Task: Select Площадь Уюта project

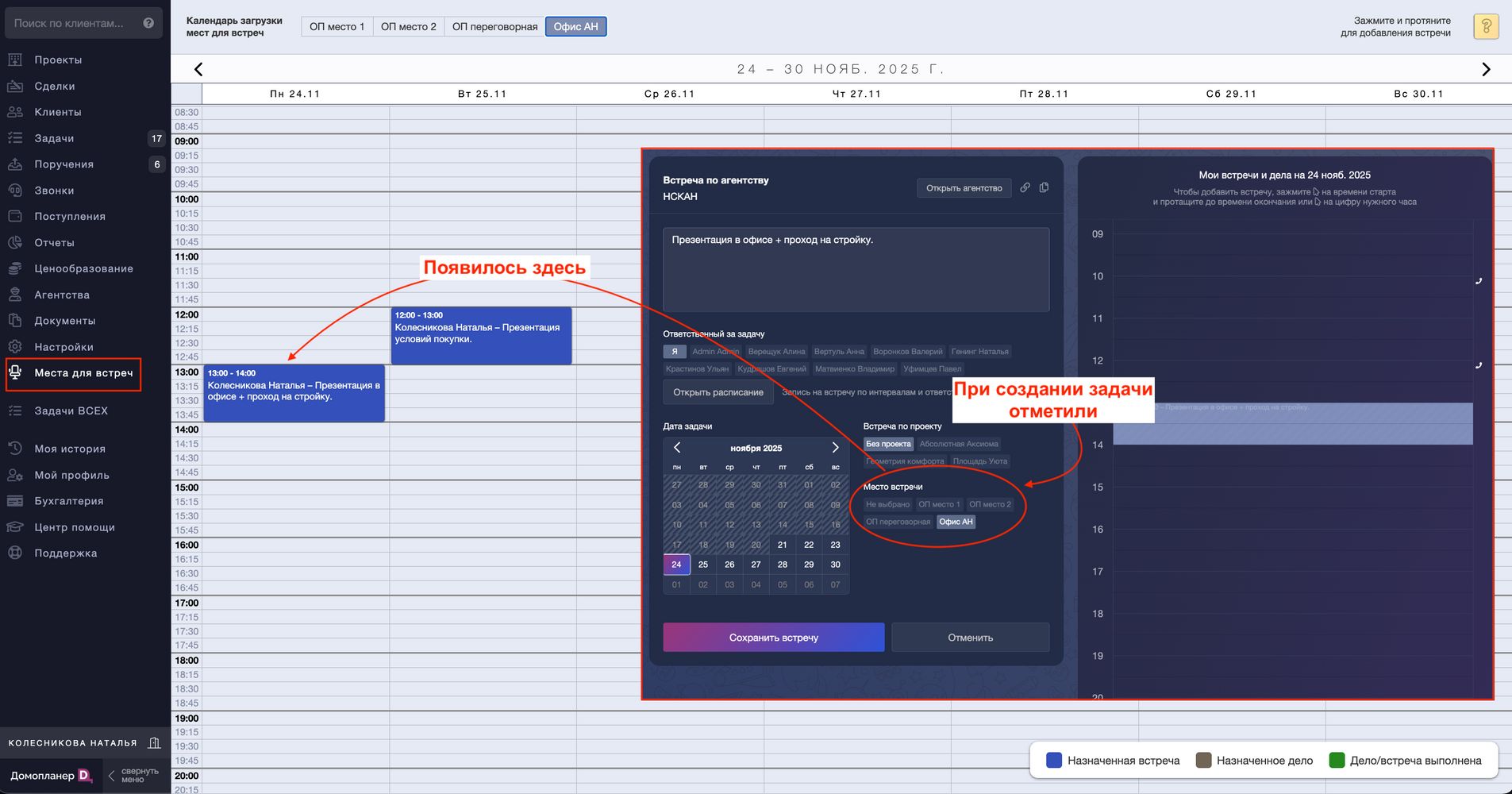Action: (x=980, y=461)
